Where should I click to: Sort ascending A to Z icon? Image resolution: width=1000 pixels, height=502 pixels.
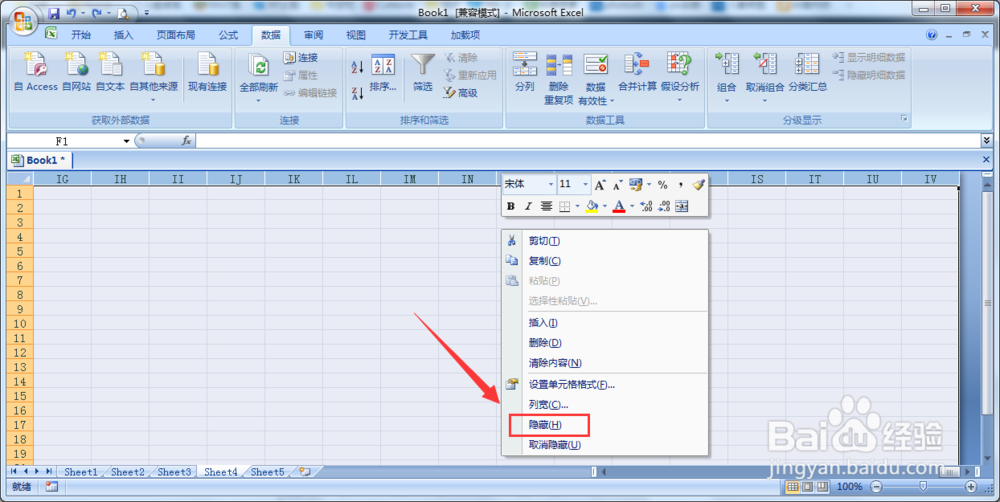click(358, 66)
